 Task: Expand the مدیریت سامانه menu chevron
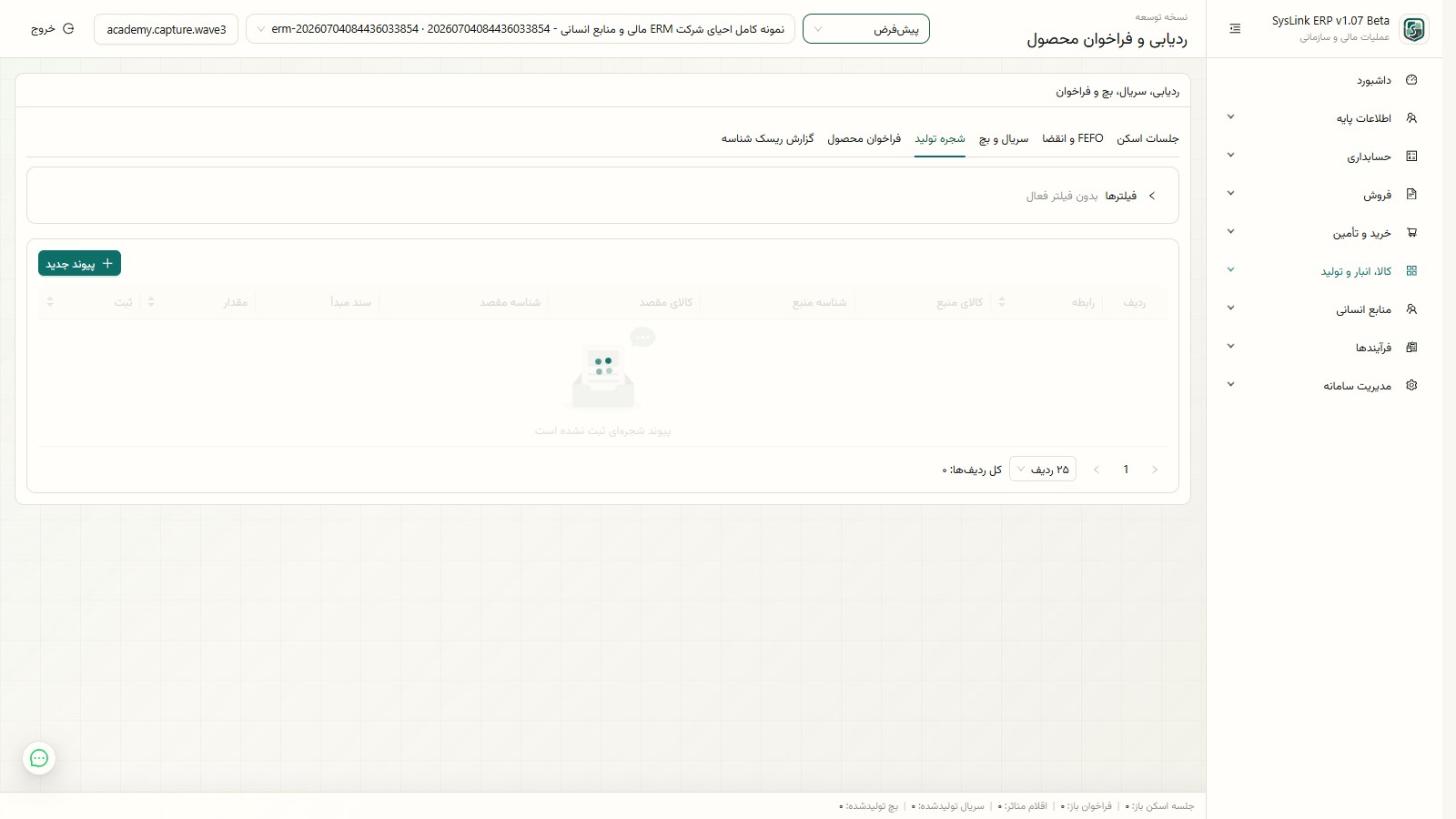tap(1231, 385)
